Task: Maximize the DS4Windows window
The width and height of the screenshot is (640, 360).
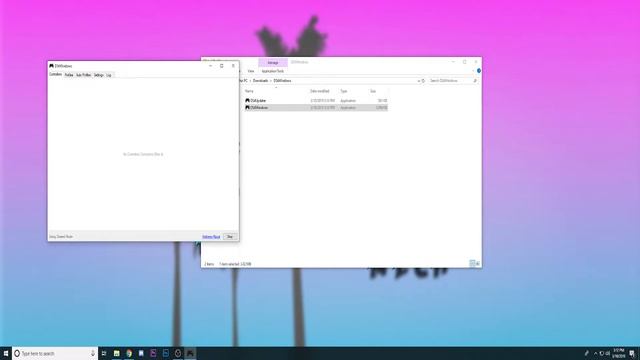Action: 222,66
